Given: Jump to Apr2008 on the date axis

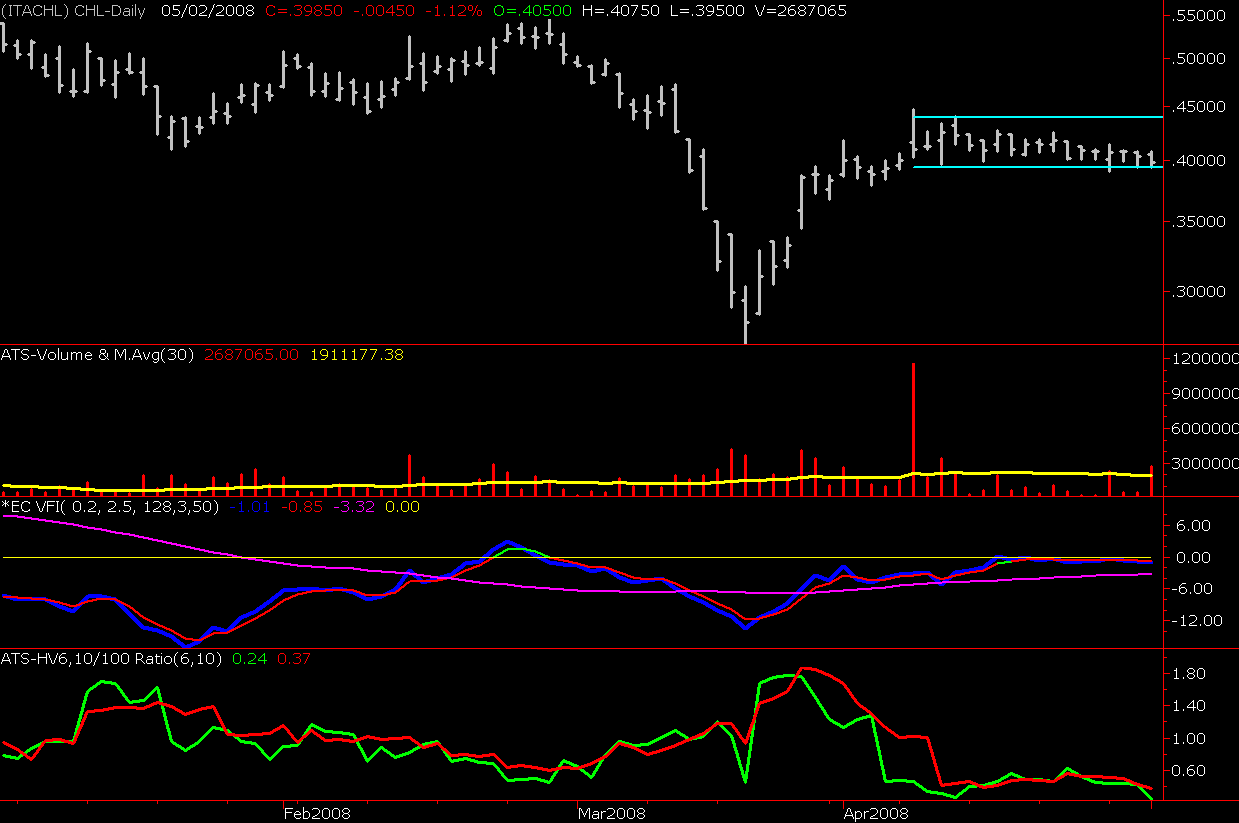Looking at the screenshot, I should 876,813.
